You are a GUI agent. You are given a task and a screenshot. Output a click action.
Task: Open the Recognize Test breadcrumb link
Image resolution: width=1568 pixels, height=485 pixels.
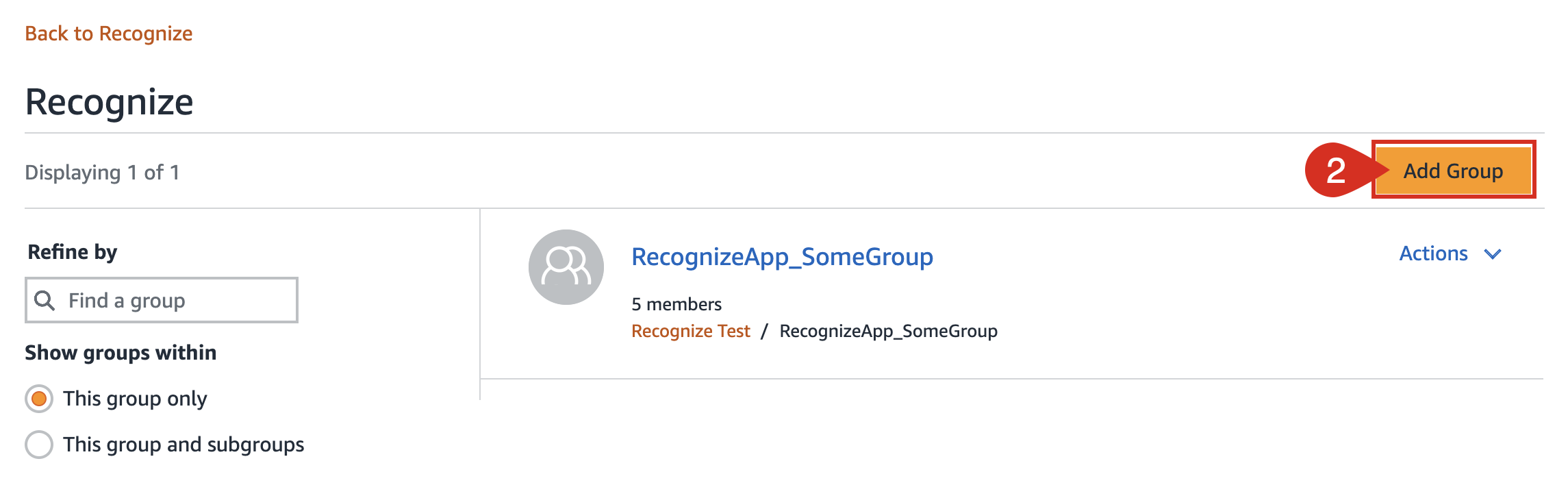(x=691, y=331)
